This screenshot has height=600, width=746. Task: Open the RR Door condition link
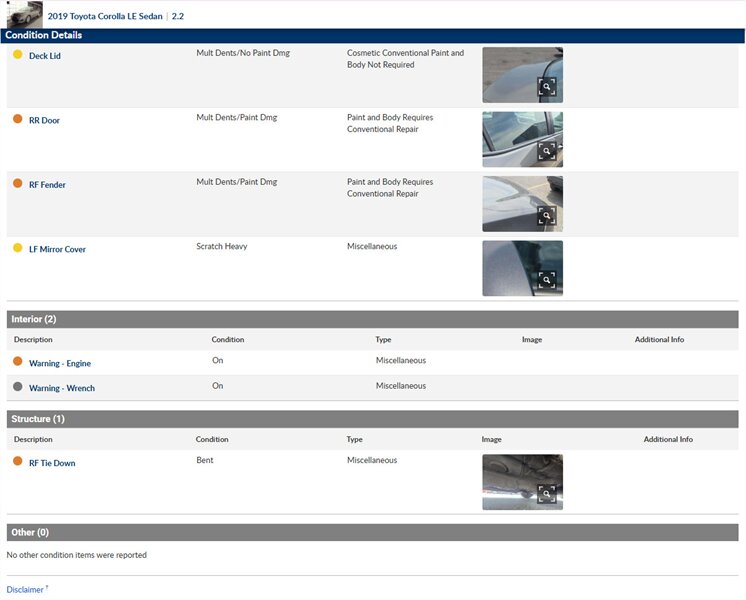point(44,121)
